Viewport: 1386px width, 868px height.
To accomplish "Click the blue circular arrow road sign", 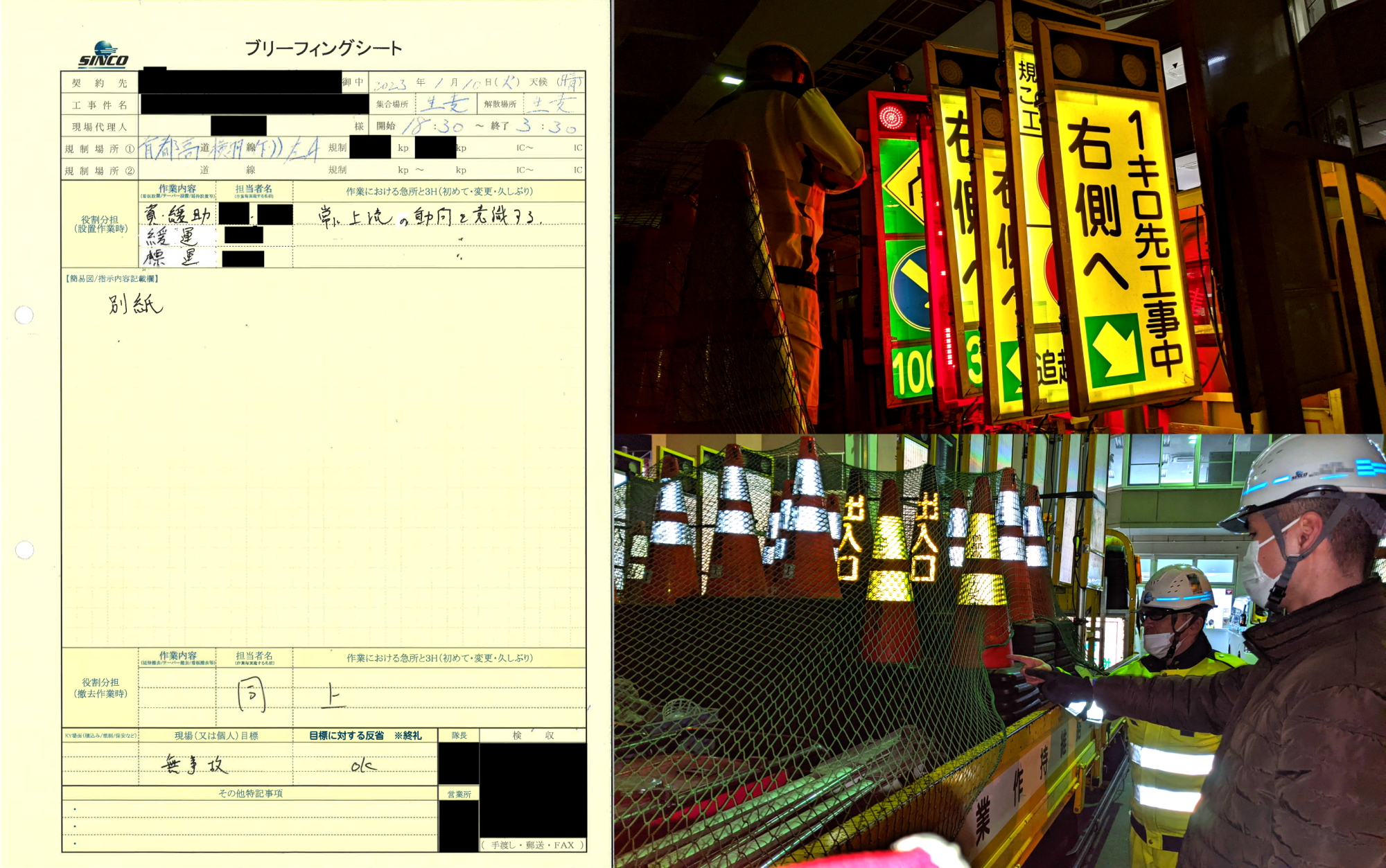I will tap(911, 287).
